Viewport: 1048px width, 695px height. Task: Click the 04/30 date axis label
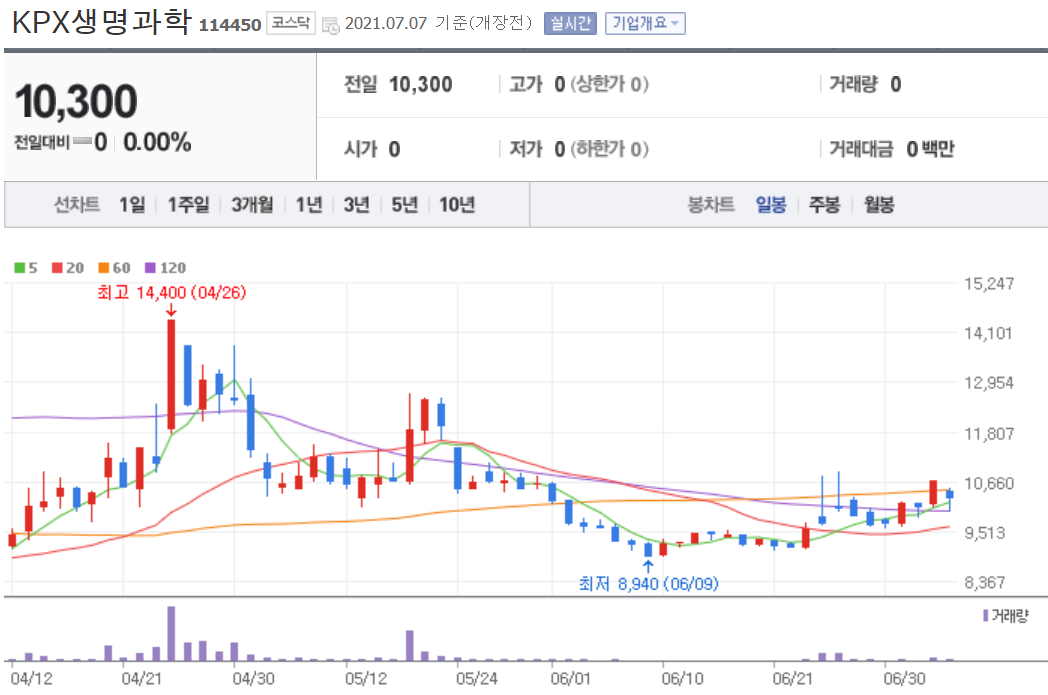tap(253, 679)
